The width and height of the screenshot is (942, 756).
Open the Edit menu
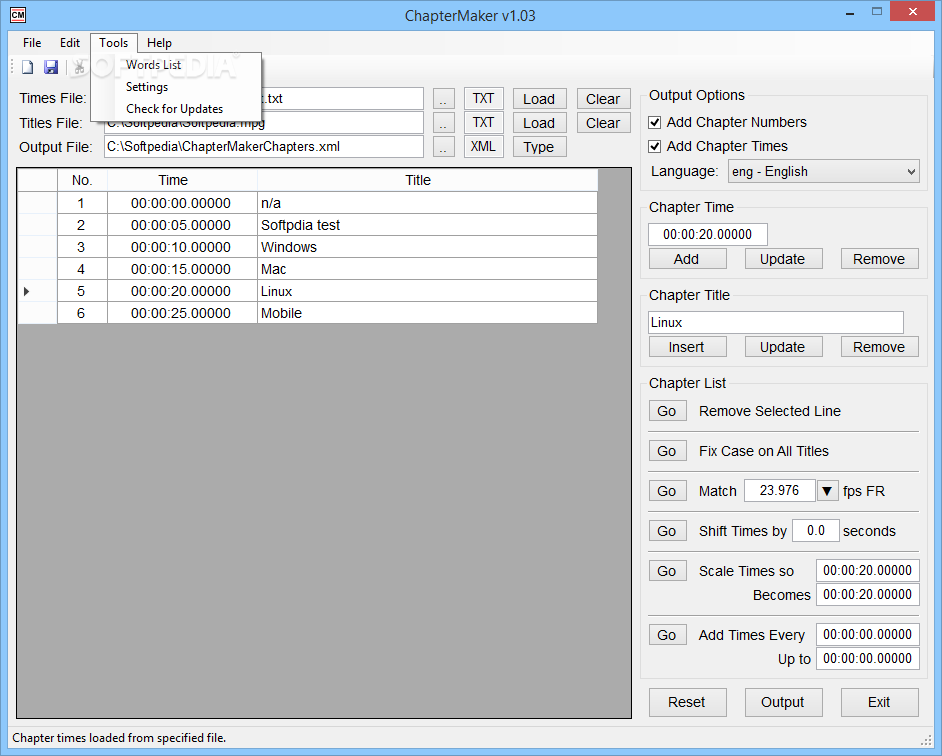[70, 43]
